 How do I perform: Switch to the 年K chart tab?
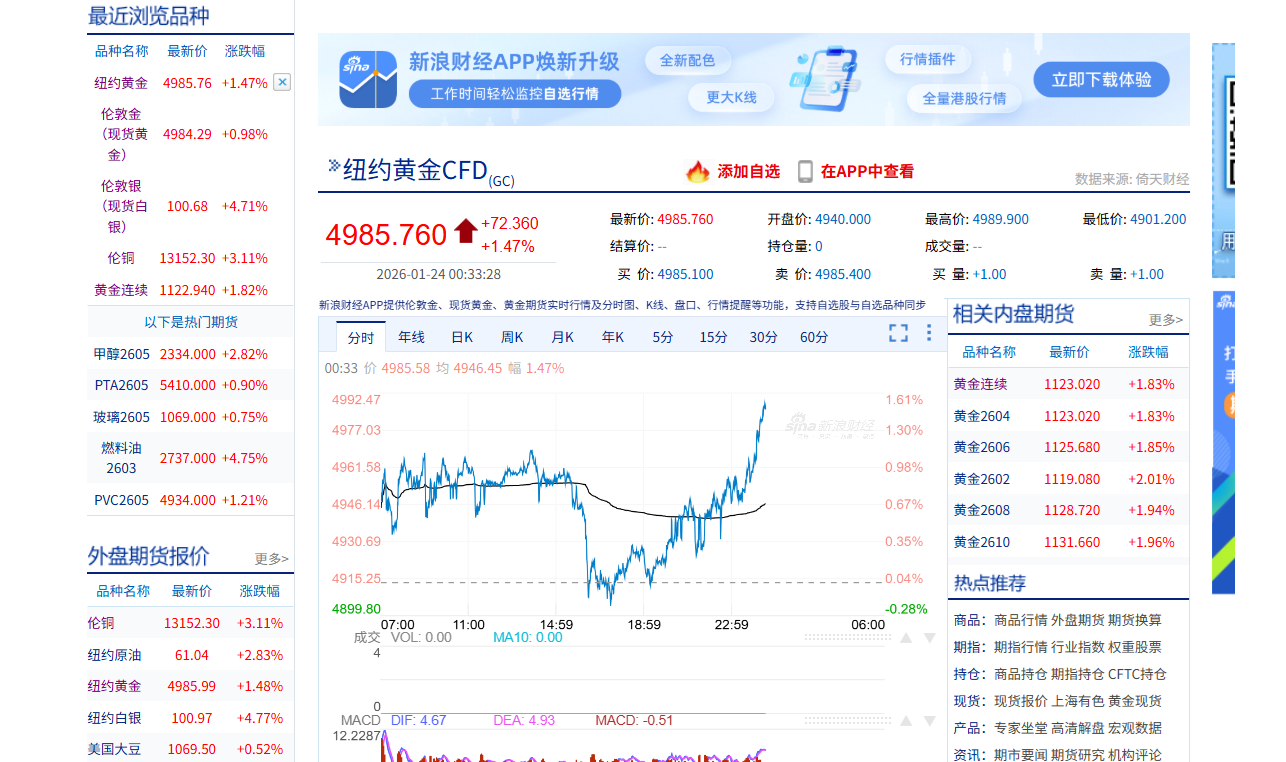tap(613, 337)
